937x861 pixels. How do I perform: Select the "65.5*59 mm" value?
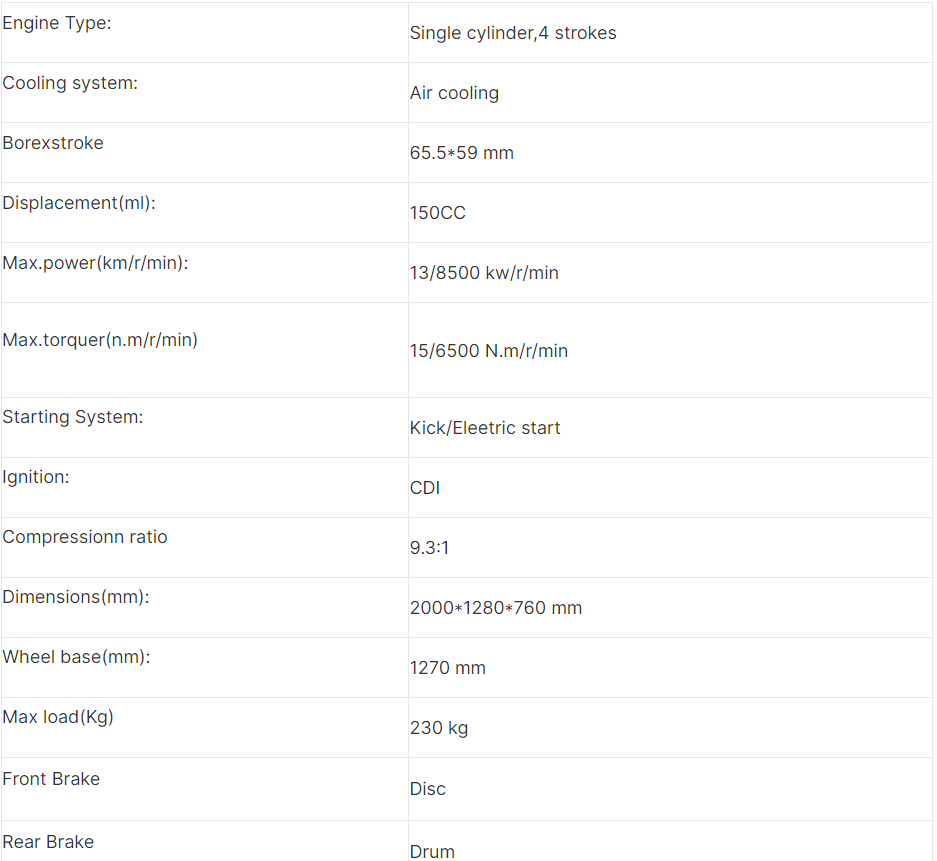tap(462, 153)
